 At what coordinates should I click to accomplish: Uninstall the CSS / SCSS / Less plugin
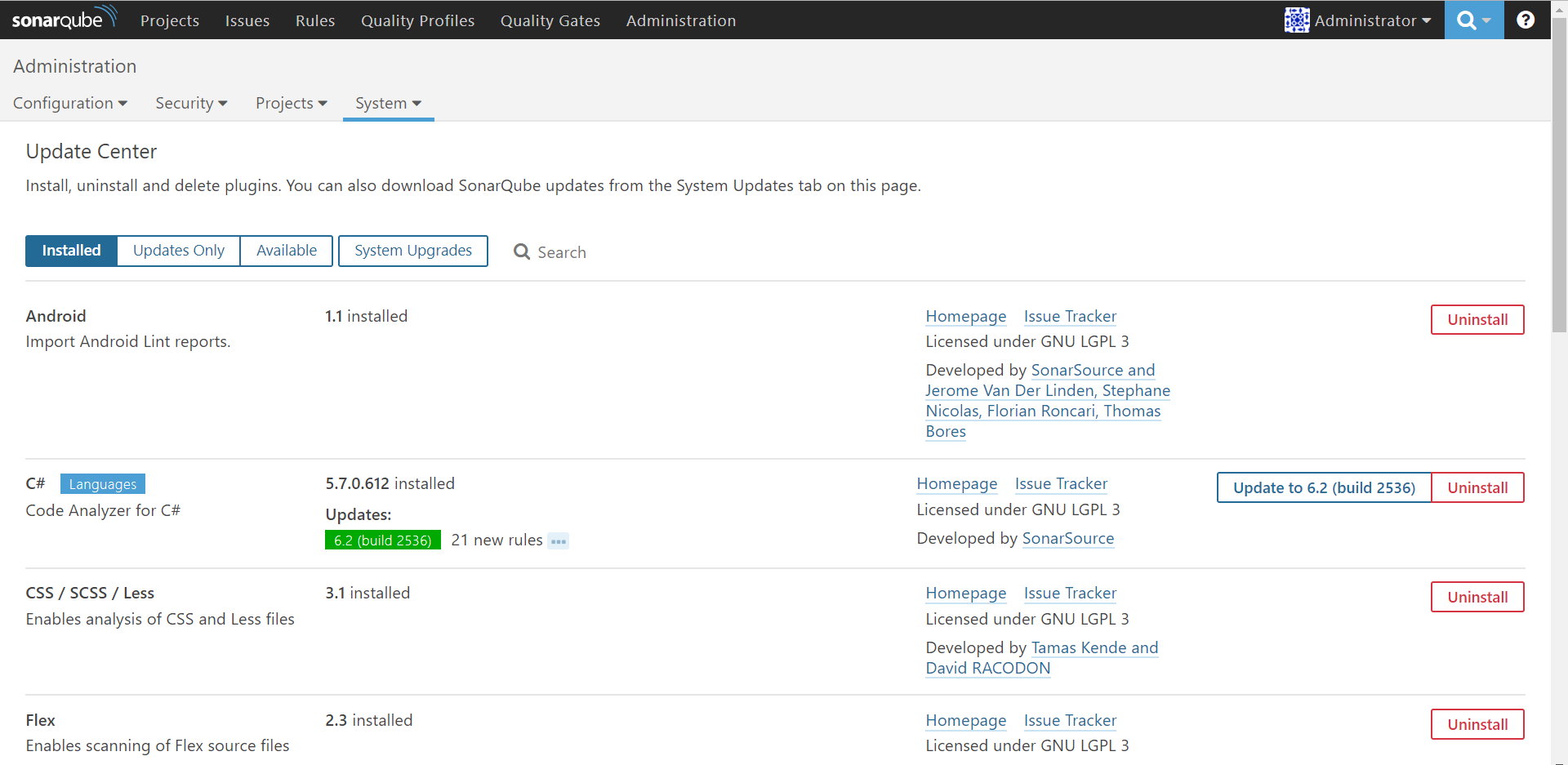pyautogui.click(x=1477, y=597)
